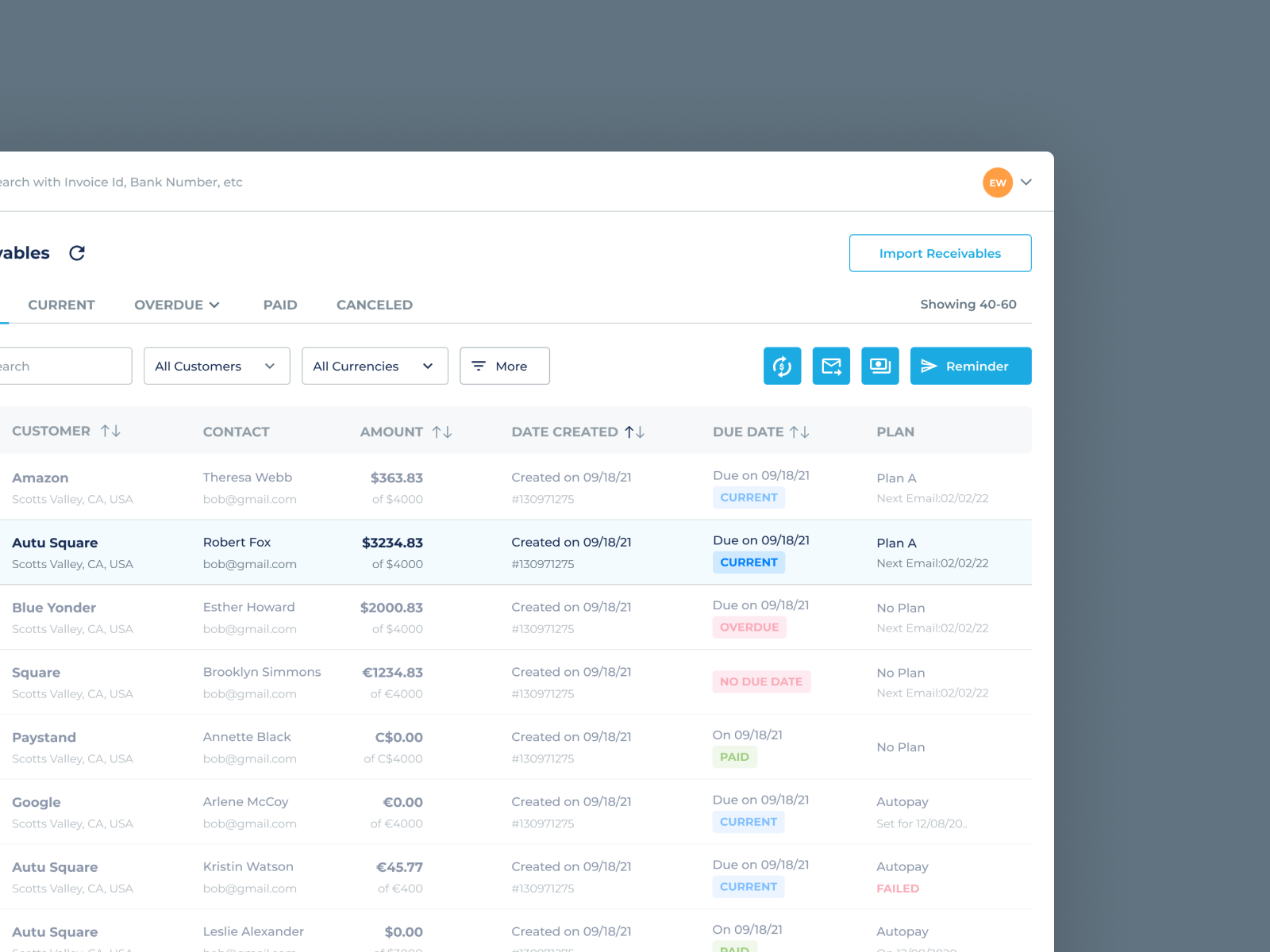Click the NO DUE DATE status badge

(761, 681)
